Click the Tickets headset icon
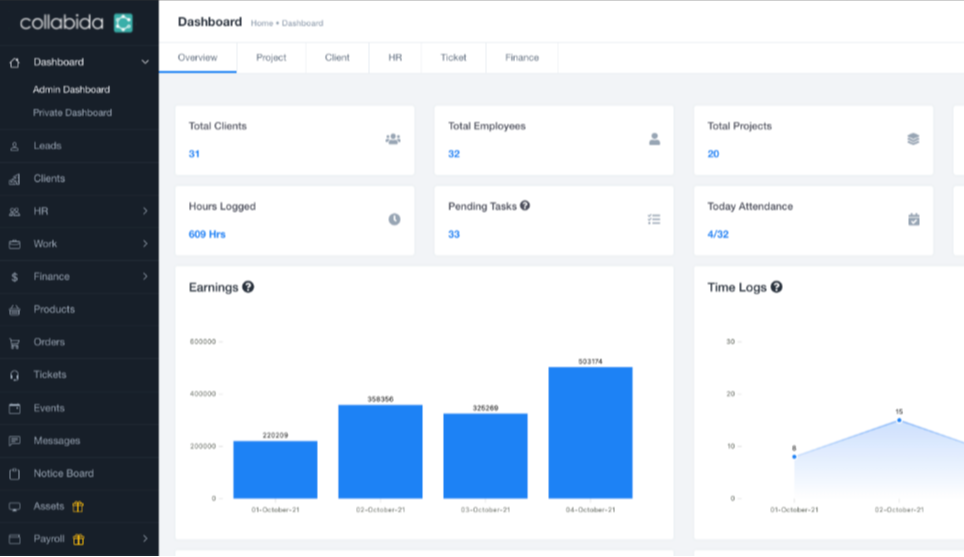964x557 pixels. [14, 375]
